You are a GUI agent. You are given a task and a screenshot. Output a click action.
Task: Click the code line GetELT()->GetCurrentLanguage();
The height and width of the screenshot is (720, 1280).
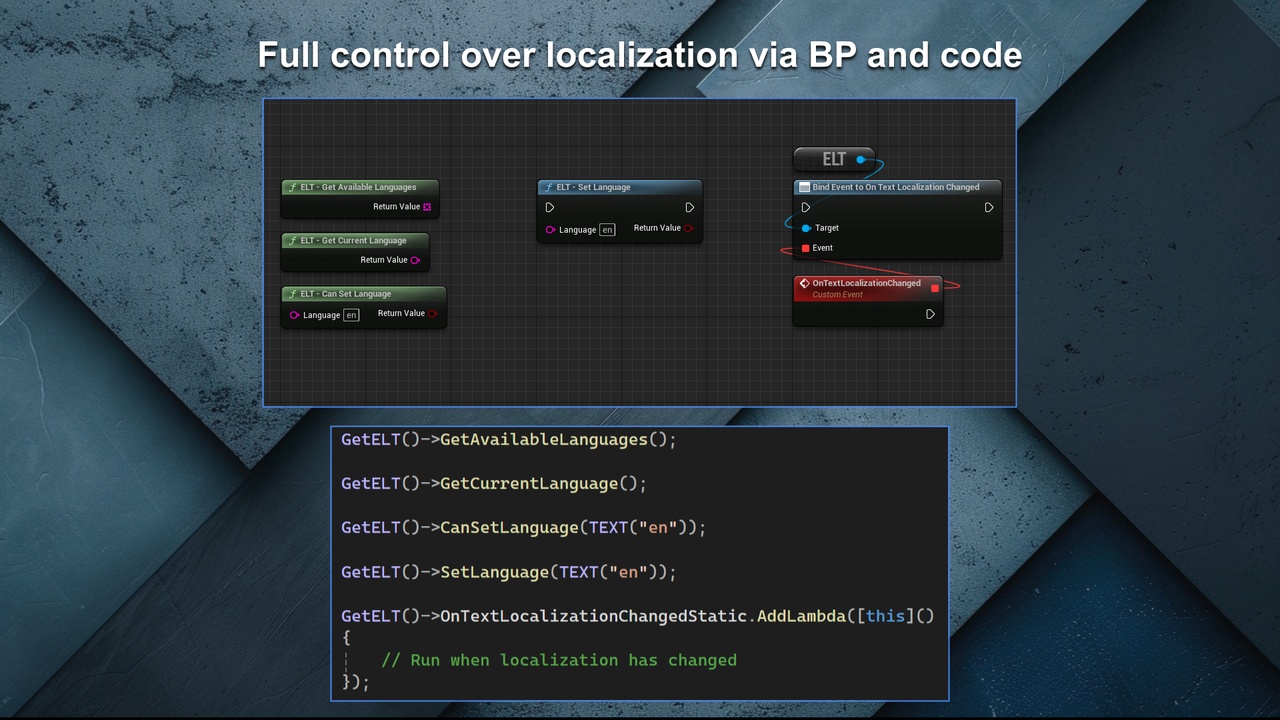point(494,484)
